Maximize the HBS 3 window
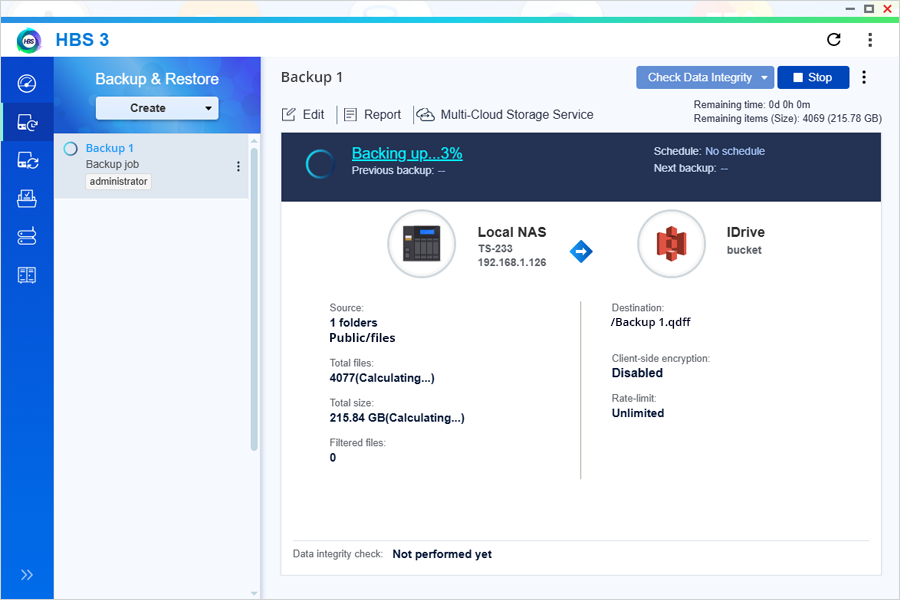Image resolution: width=900 pixels, height=600 pixels. pyautogui.click(x=869, y=9)
